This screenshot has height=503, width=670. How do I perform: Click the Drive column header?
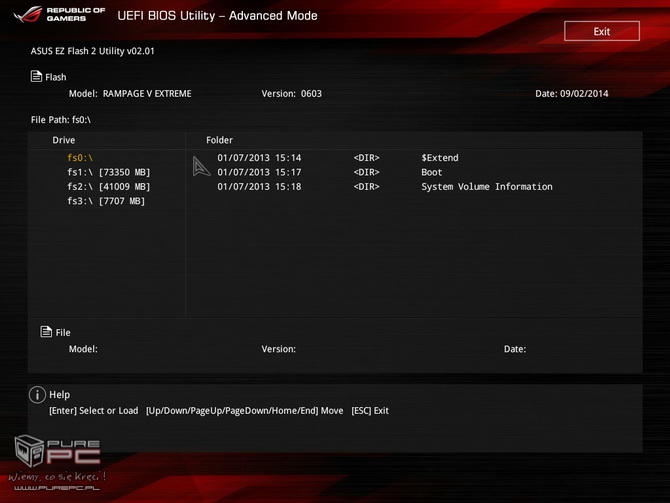tap(64, 140)
